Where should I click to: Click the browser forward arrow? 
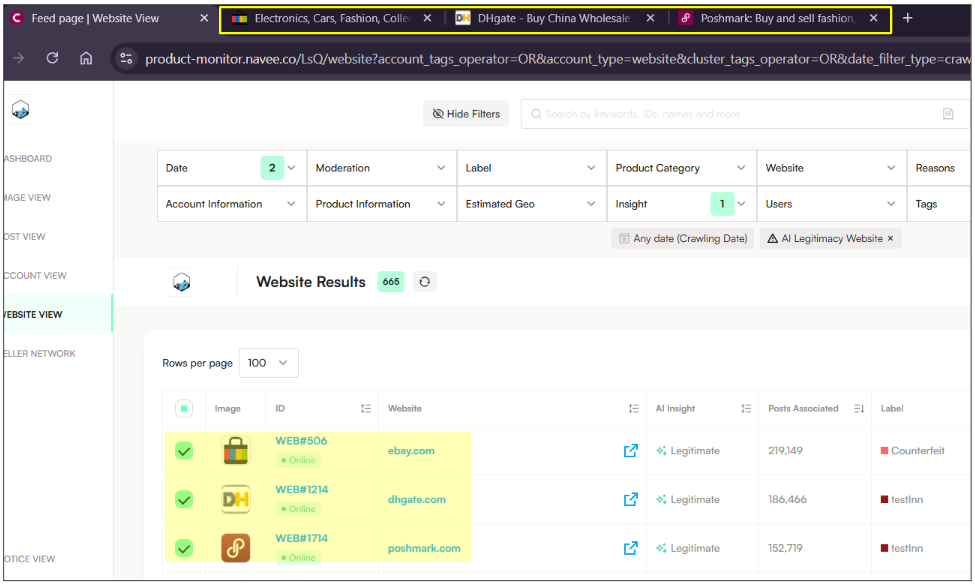(x=19, y=58)
